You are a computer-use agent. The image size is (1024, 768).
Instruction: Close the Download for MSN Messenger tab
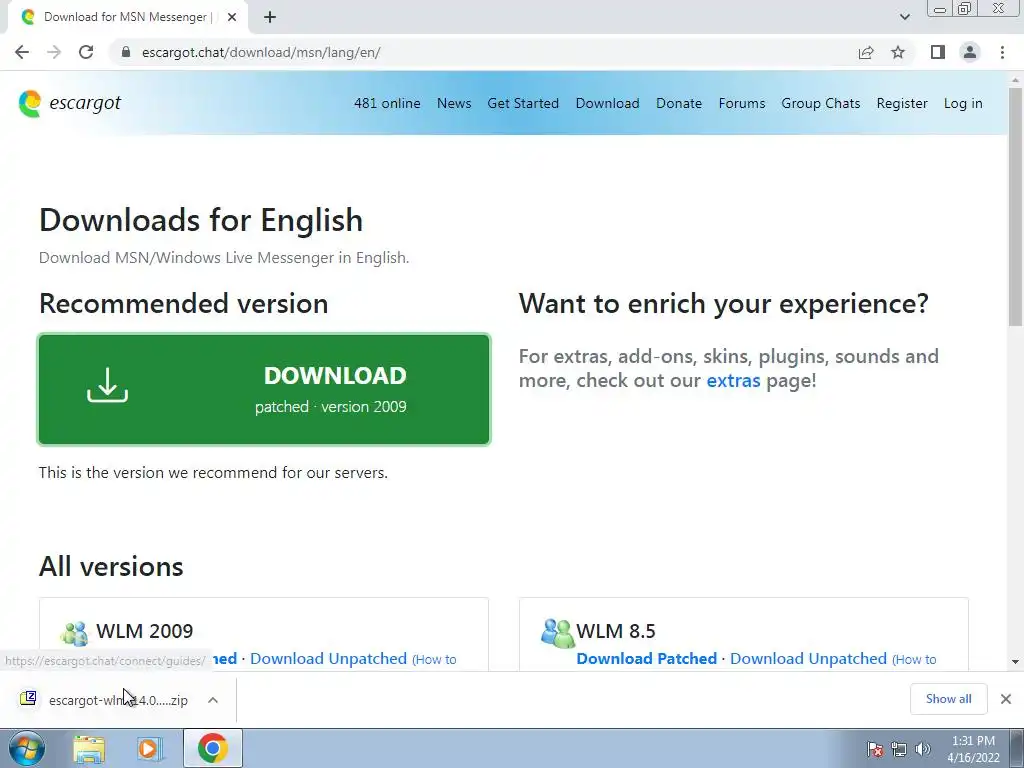pos(232,17)
